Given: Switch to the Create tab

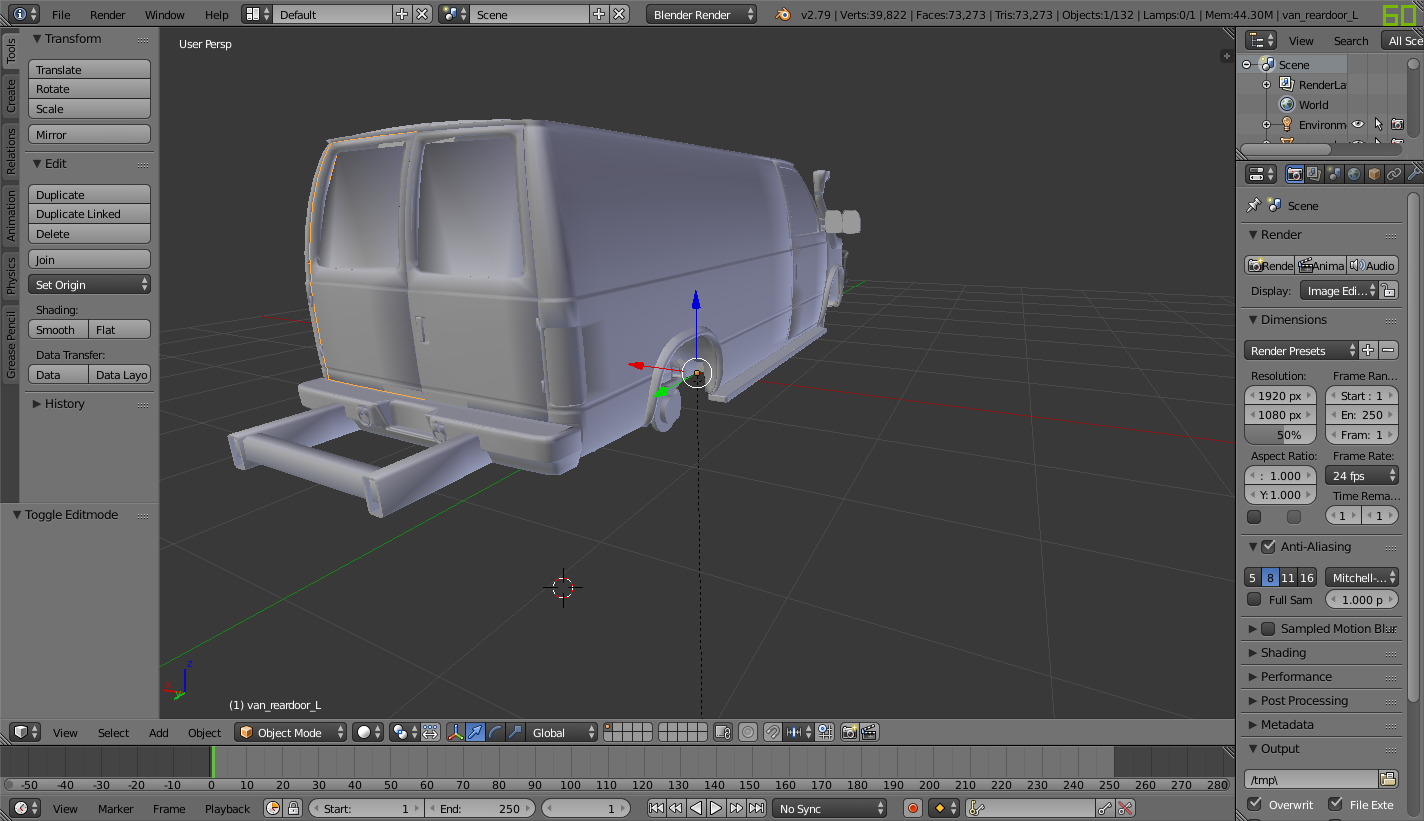Looking at the screenshot, I should pos(11,96).
